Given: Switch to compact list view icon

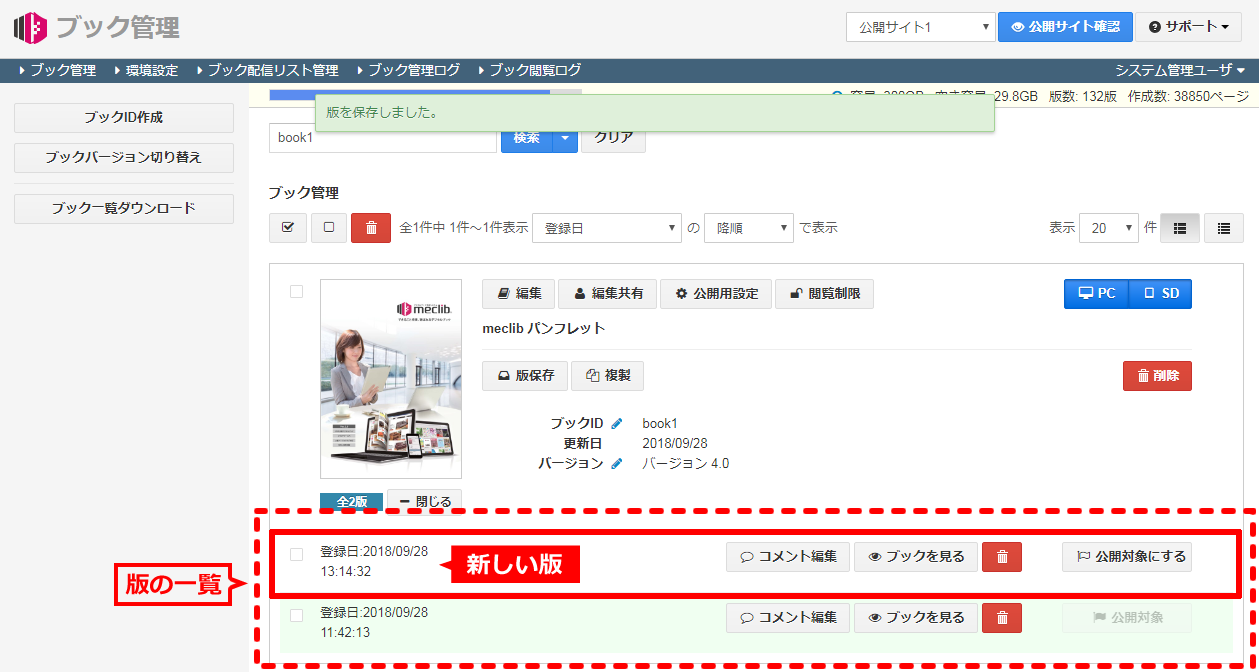Looking at the screenshot, I should tap(1224, 228).
